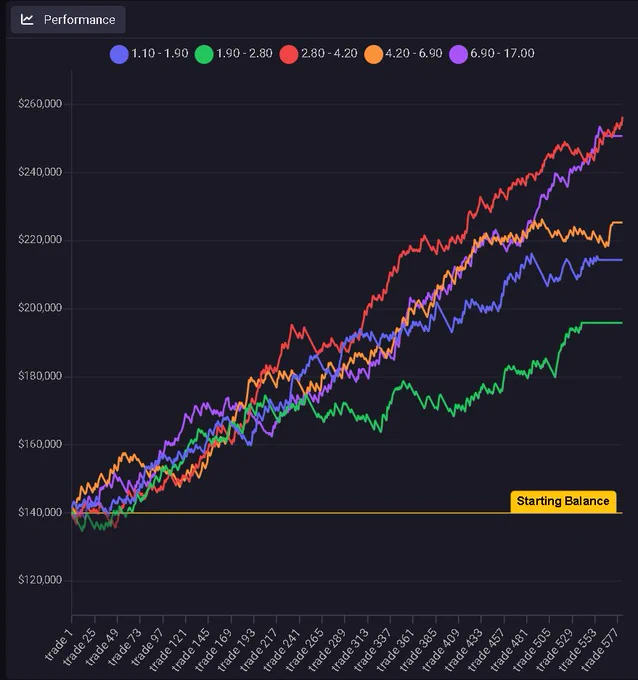Click the trade 553 x-axis label
638x680 pixels.
(x=577, y=649)
